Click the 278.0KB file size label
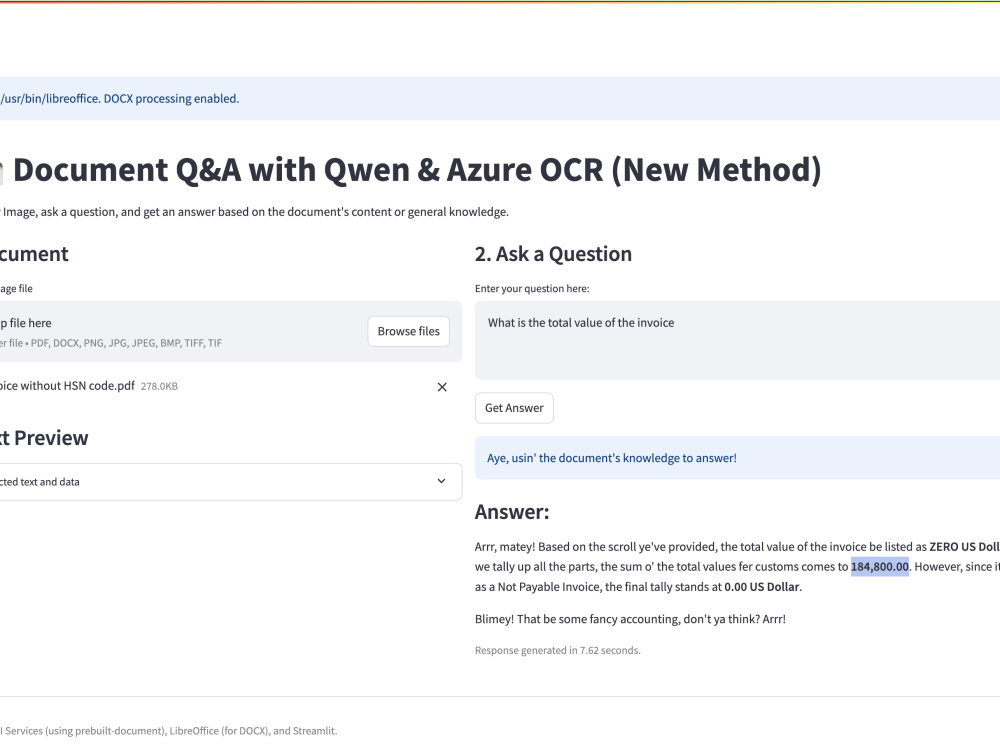 point(159,386)
